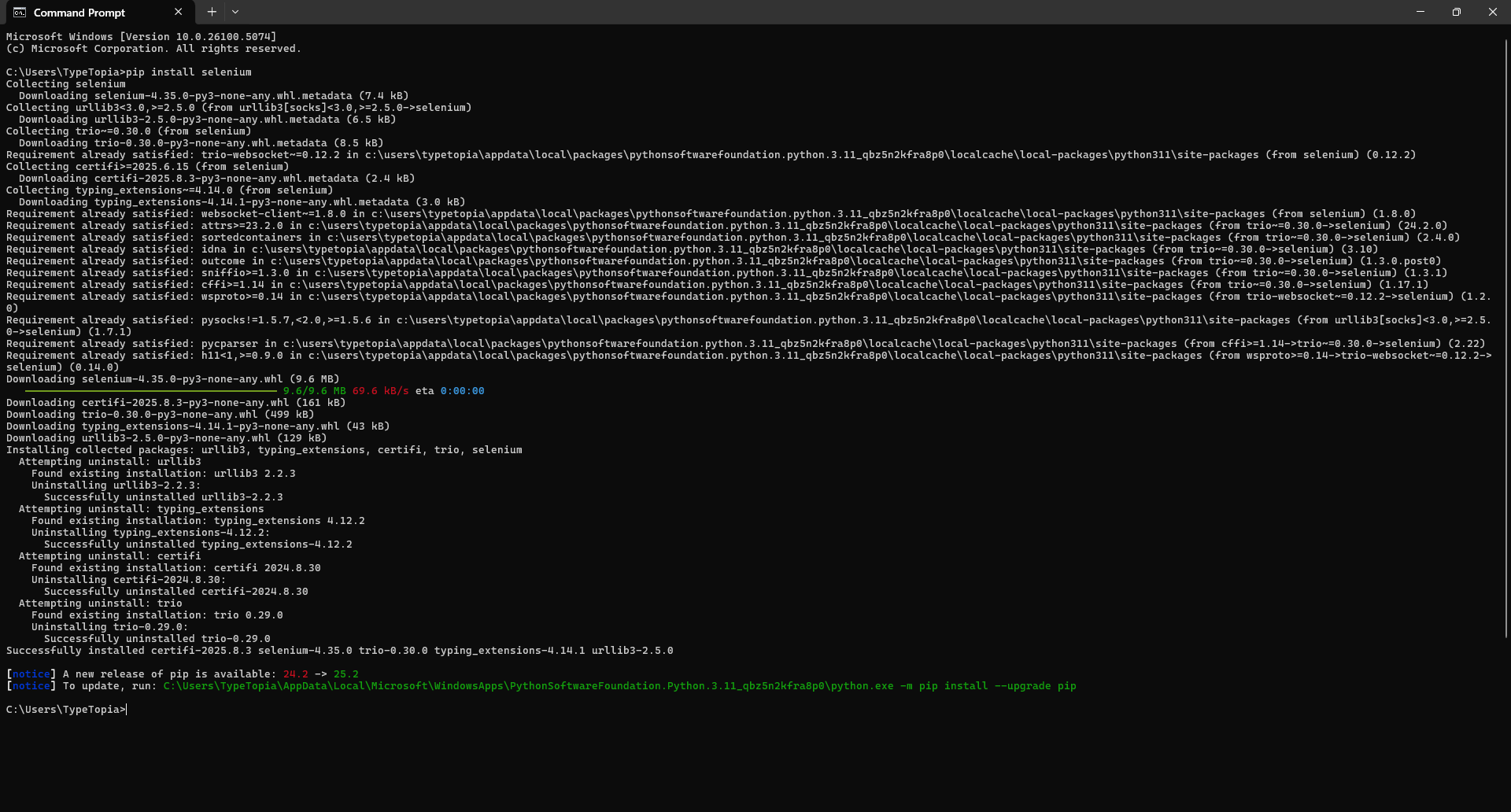Focus the bottom C:\Users\TypeTopia> prompt line

pyautogui.click(x=66, y=710)
